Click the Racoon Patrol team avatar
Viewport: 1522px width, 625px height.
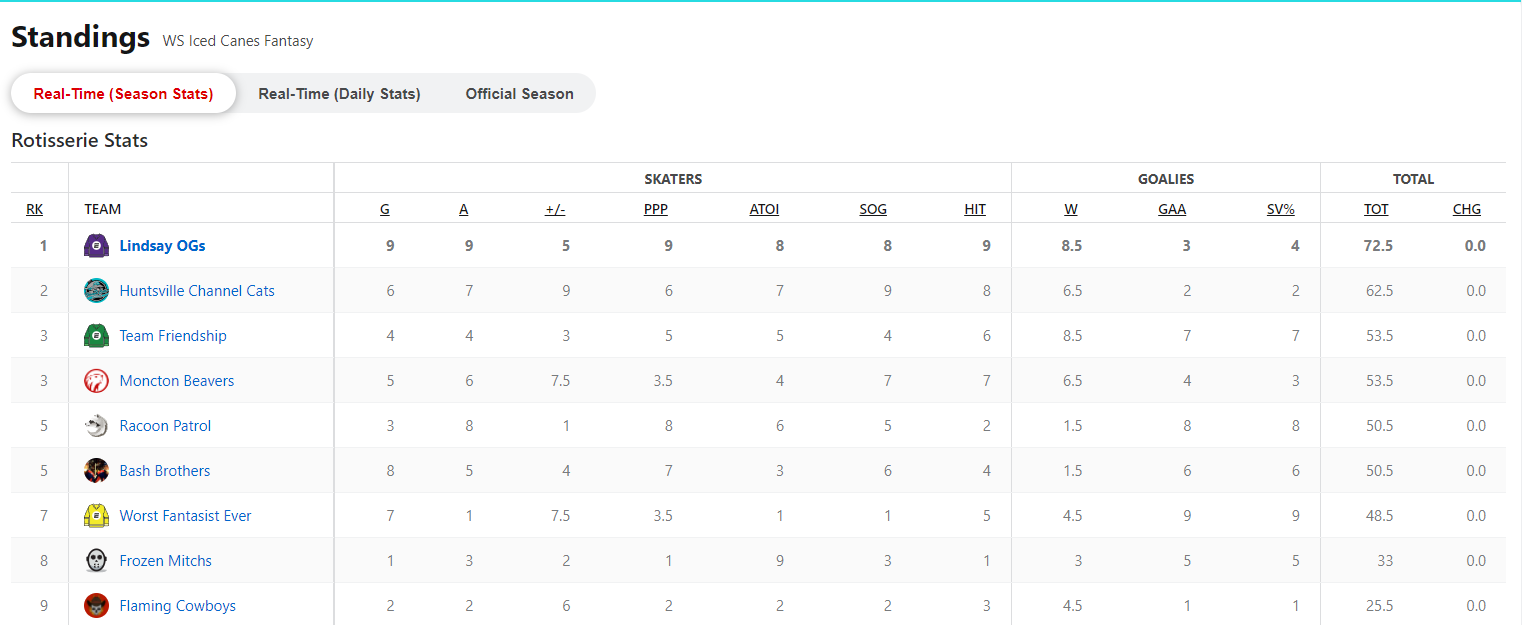[x=96, y=426]
